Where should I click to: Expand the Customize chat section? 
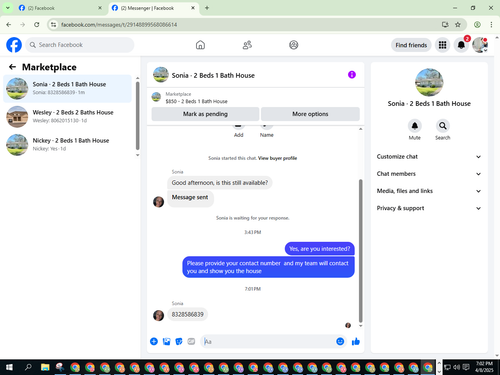(429, 157)
